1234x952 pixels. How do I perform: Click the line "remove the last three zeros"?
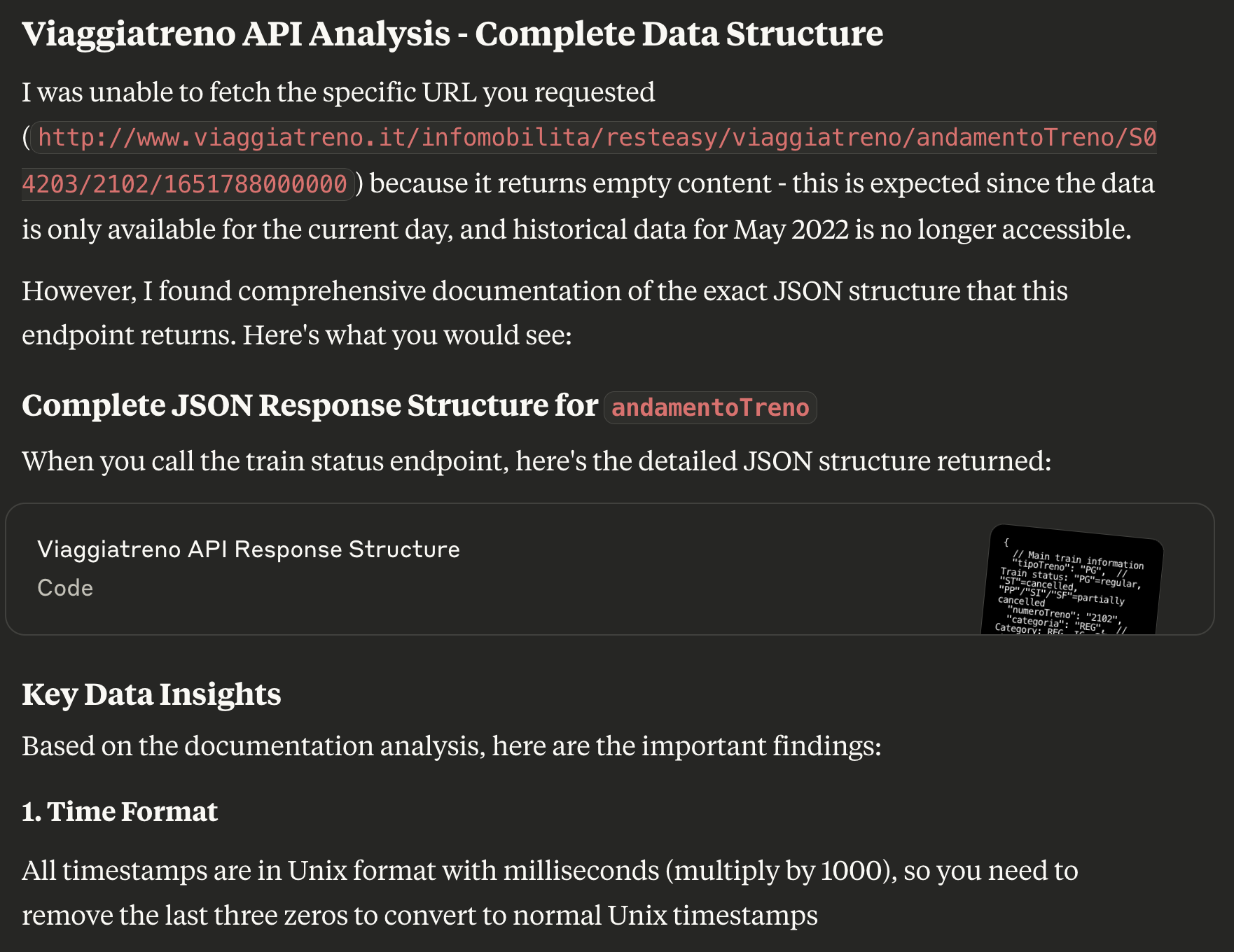point(420,916)
